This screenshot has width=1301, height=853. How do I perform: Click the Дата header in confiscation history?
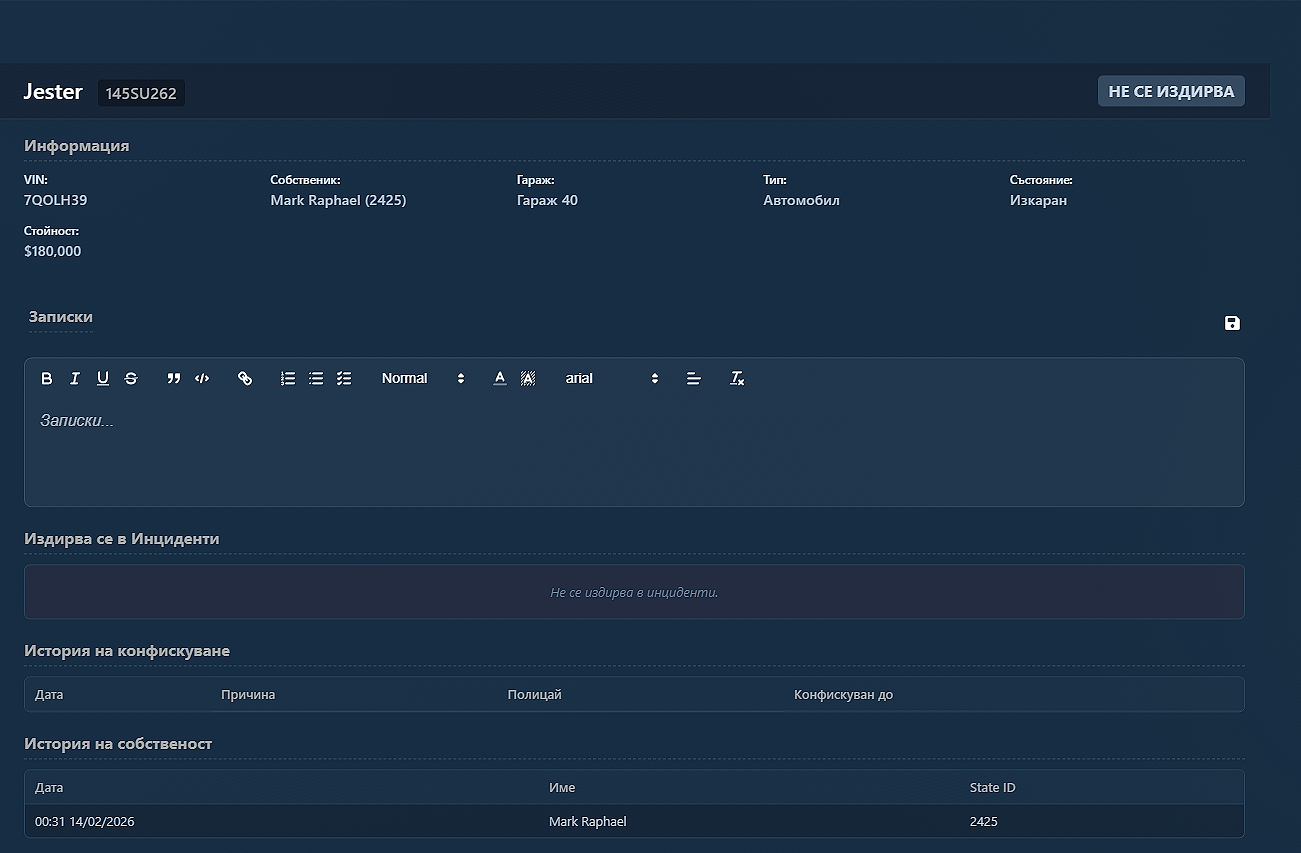(x=49, y=694)
